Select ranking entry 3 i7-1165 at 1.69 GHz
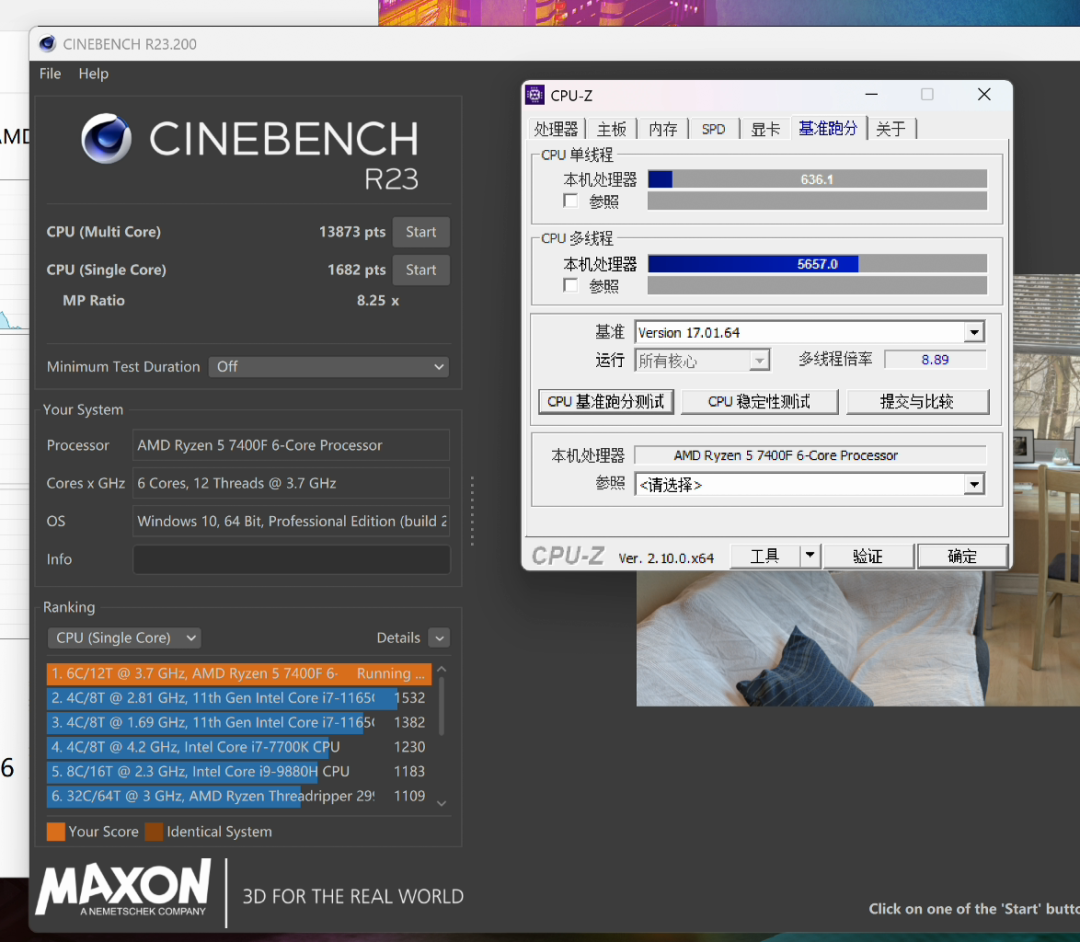Image resolution: width=1080 pixels, height=942 pixels. (239, 722)
